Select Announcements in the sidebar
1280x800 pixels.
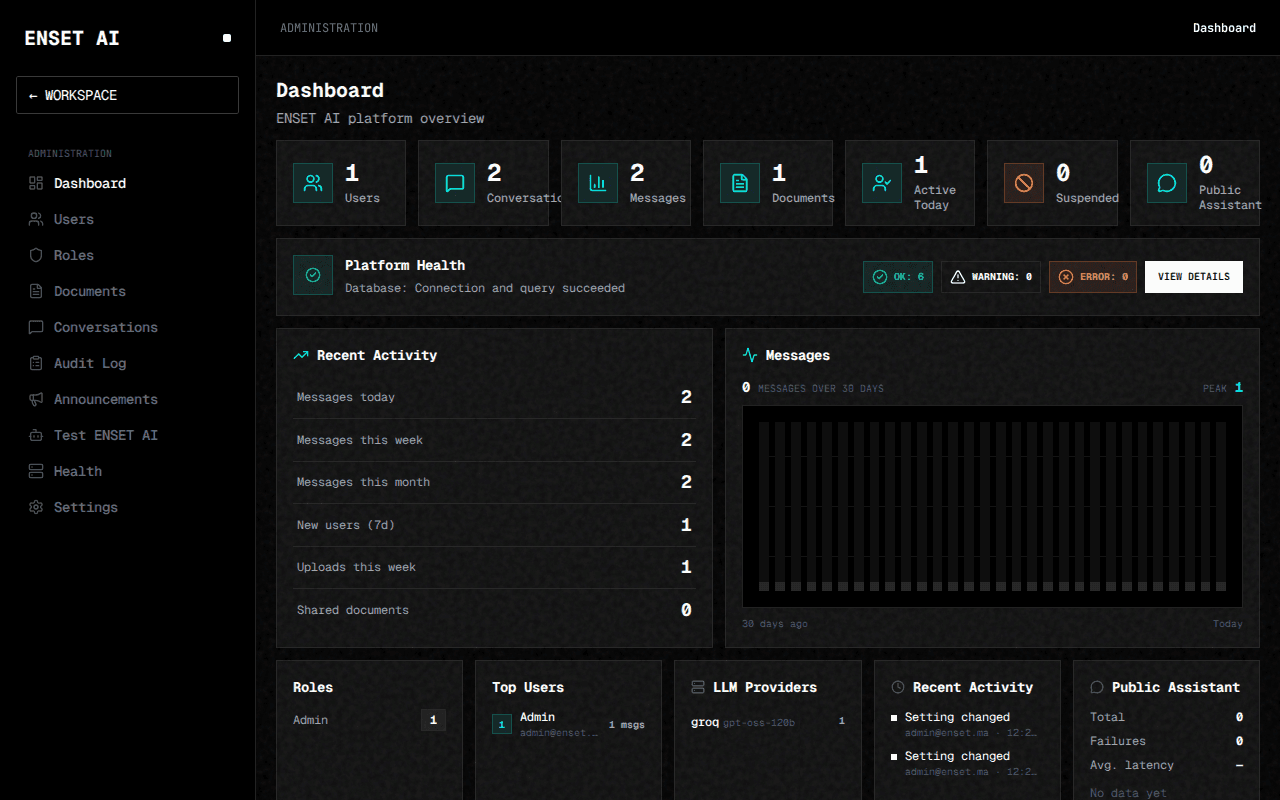coord(127,399)
